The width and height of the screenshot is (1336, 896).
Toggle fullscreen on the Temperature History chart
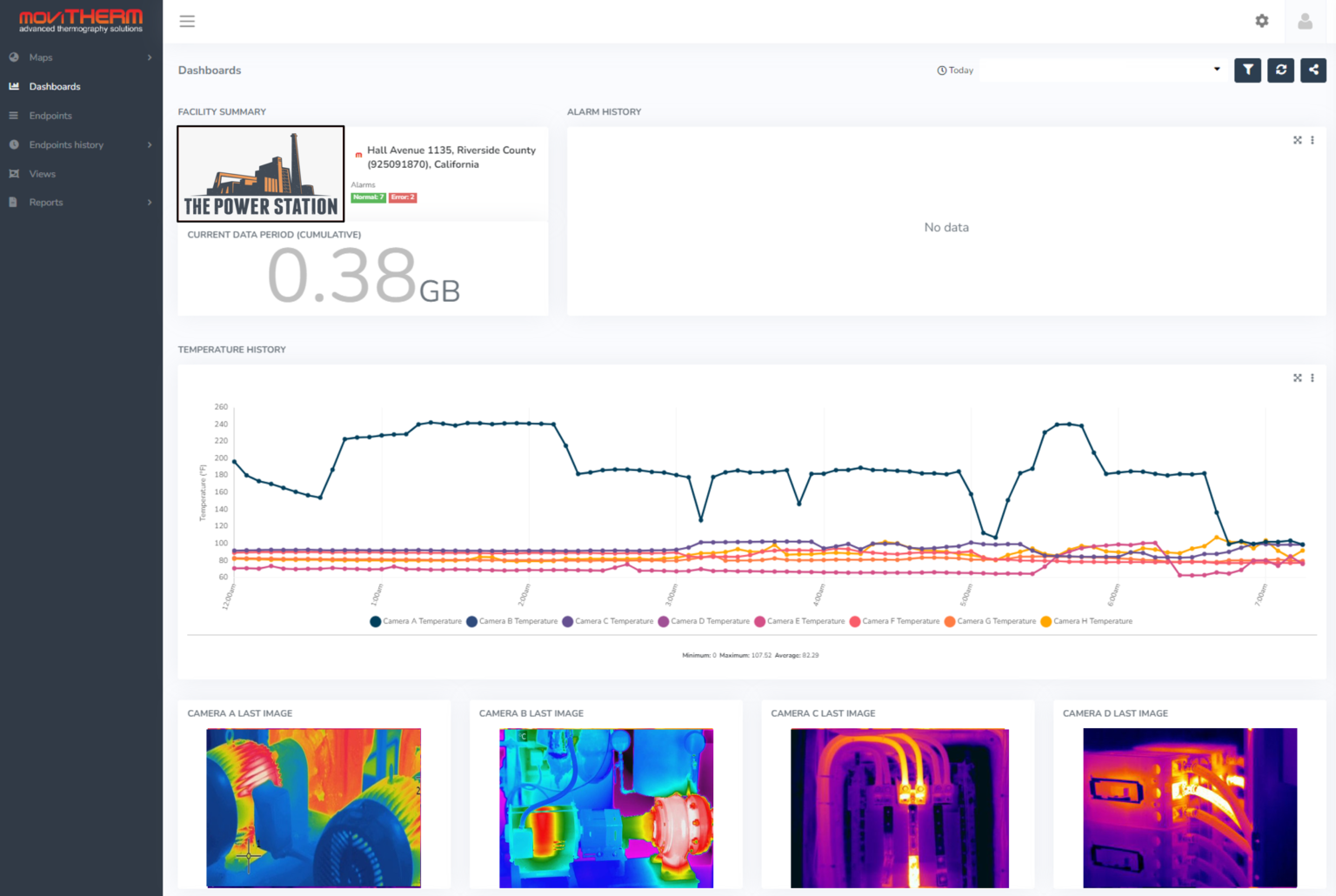(1297, 378)
